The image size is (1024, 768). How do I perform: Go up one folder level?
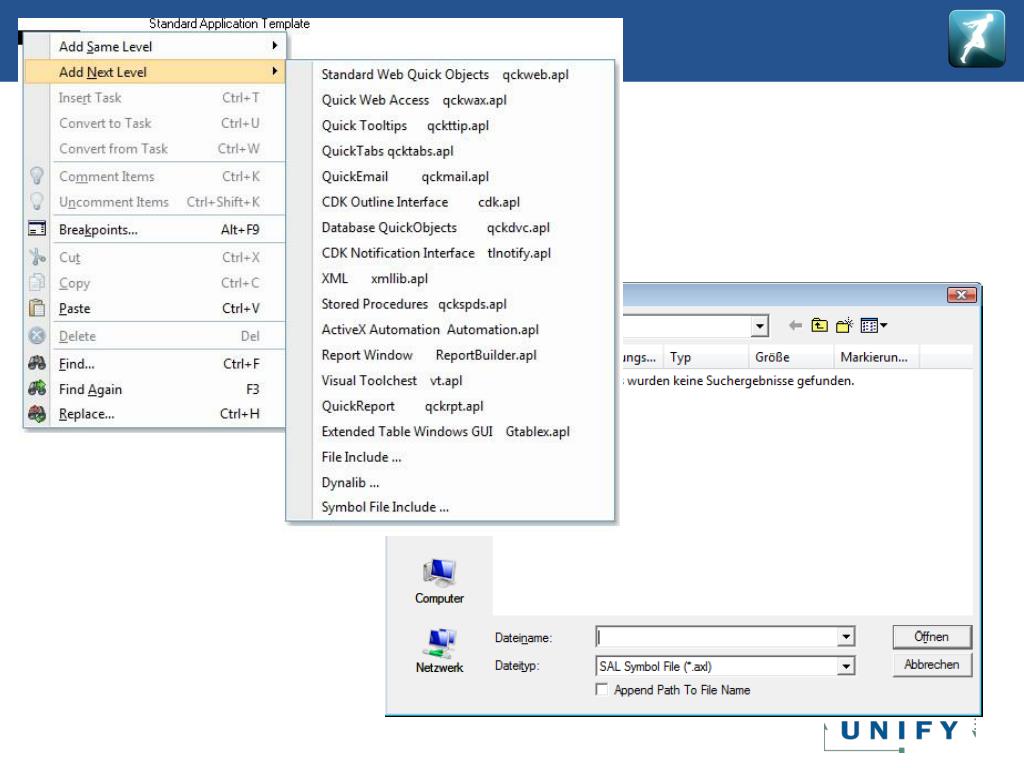coord(819,325)
